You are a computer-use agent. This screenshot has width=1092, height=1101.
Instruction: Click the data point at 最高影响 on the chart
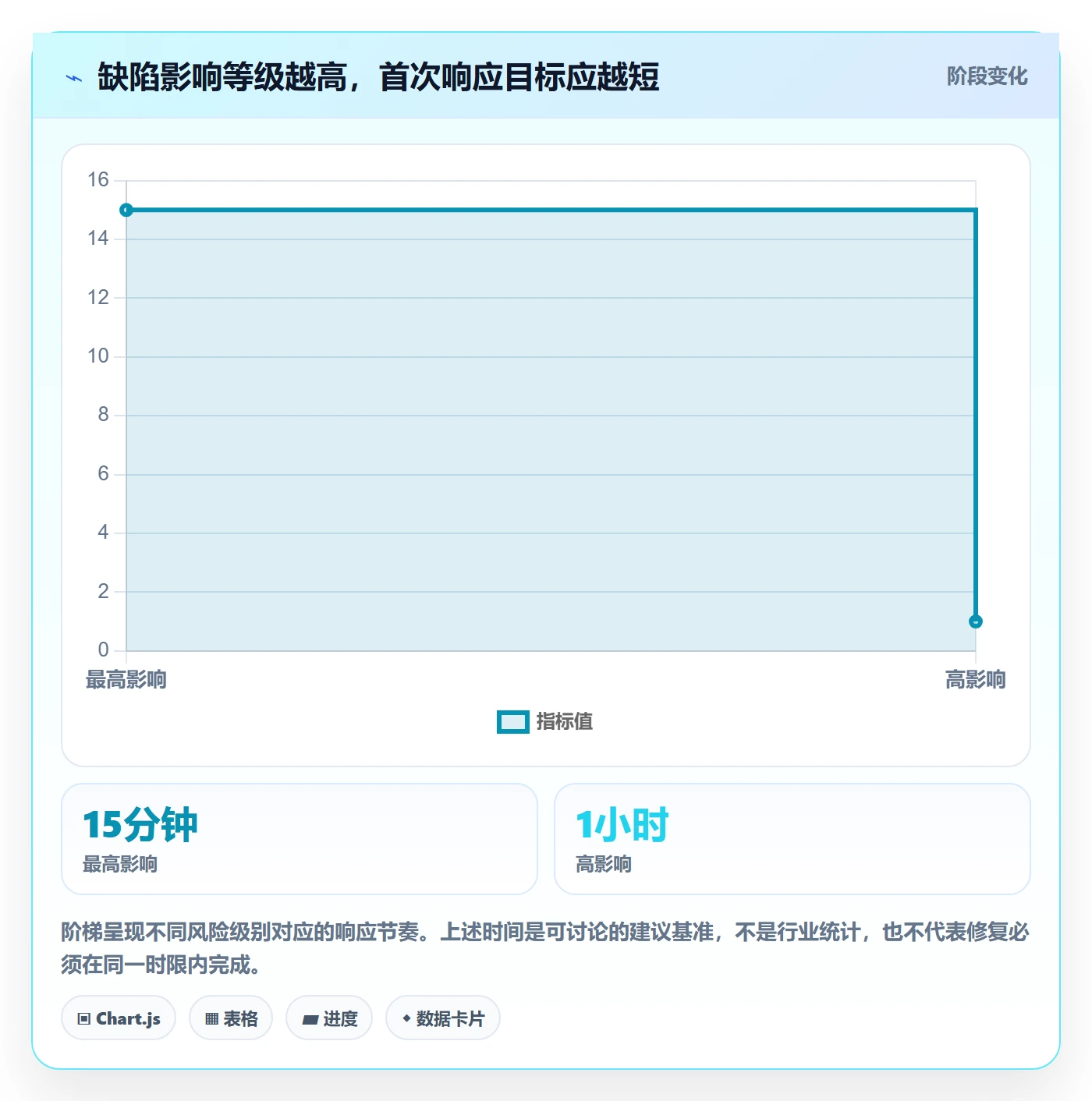pyautogui.click(x=126, y=210)
